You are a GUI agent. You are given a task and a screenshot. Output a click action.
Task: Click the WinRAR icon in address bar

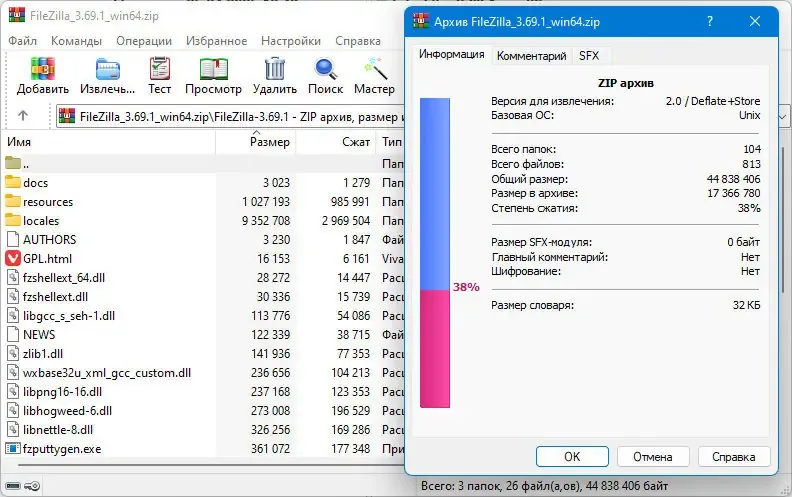pyautogui.click(x=67, y=116)
